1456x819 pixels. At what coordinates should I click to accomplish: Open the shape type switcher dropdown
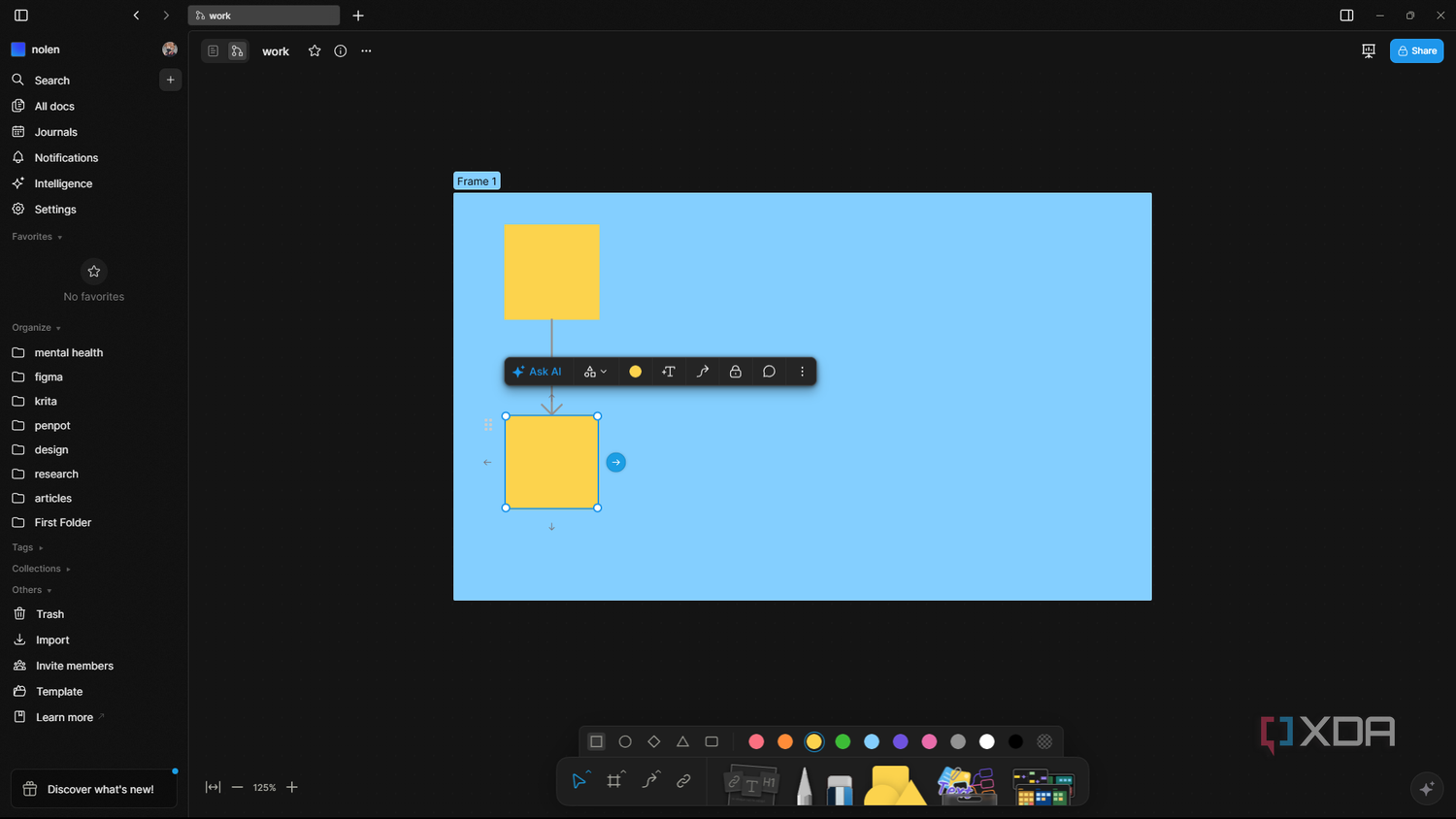pyautogui.click(x=596, y=372)
